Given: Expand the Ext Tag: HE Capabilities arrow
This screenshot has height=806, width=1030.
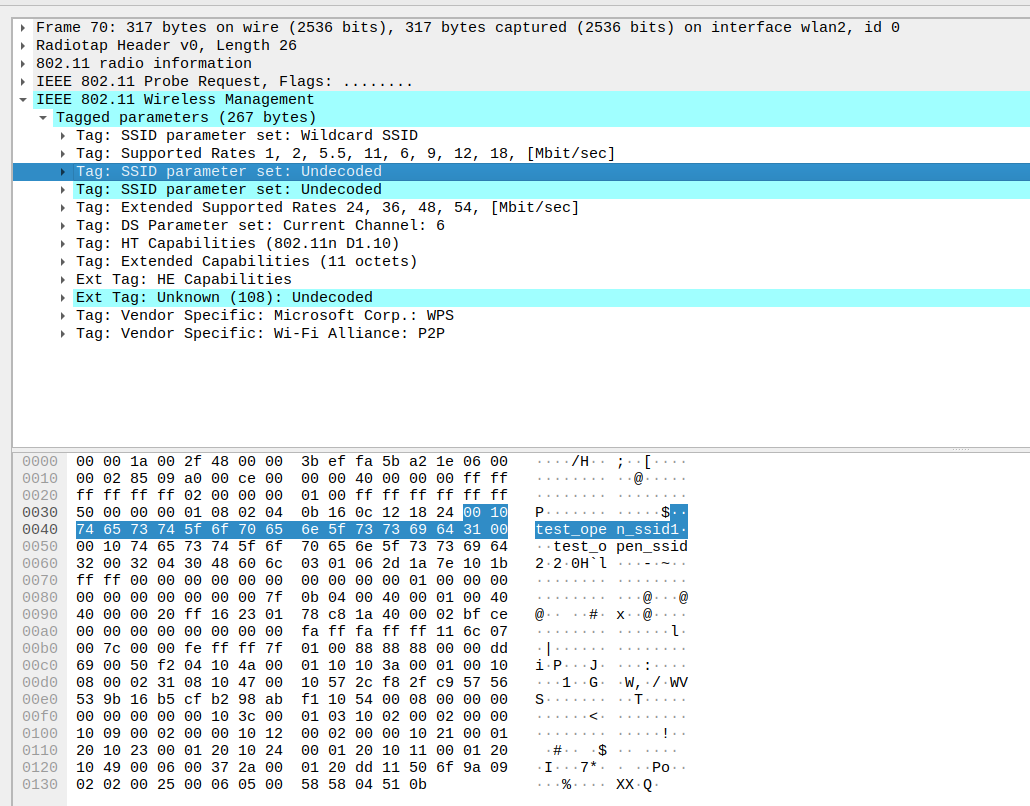Looking at the screenshot, I should pyautogui.click(x=63, y=280).
